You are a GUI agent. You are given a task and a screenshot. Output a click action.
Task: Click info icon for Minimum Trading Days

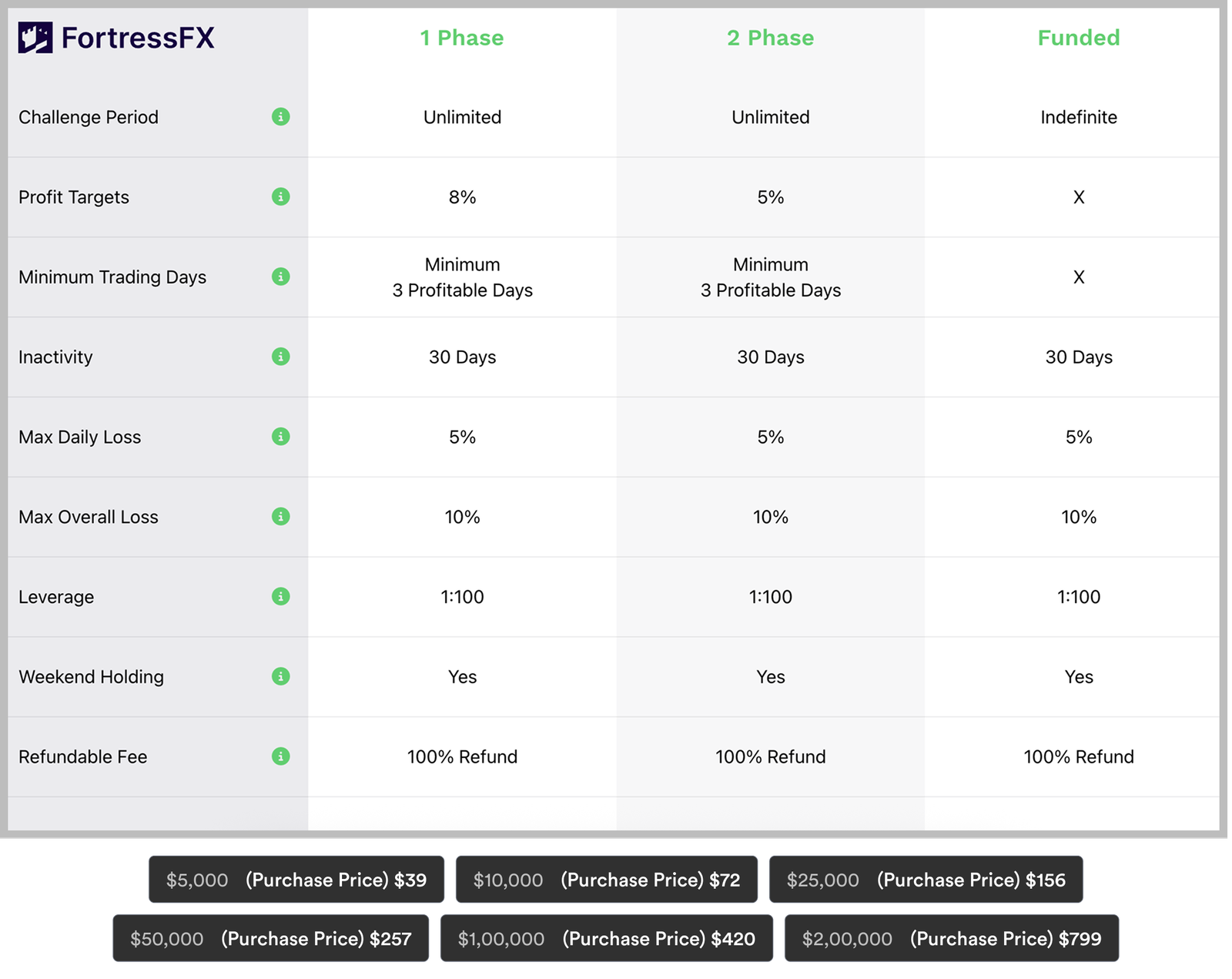pos(281,277)
